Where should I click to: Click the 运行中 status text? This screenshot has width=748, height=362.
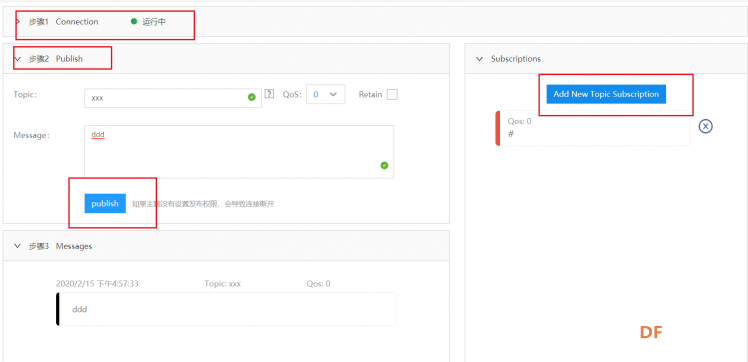[x=154, y=21]
